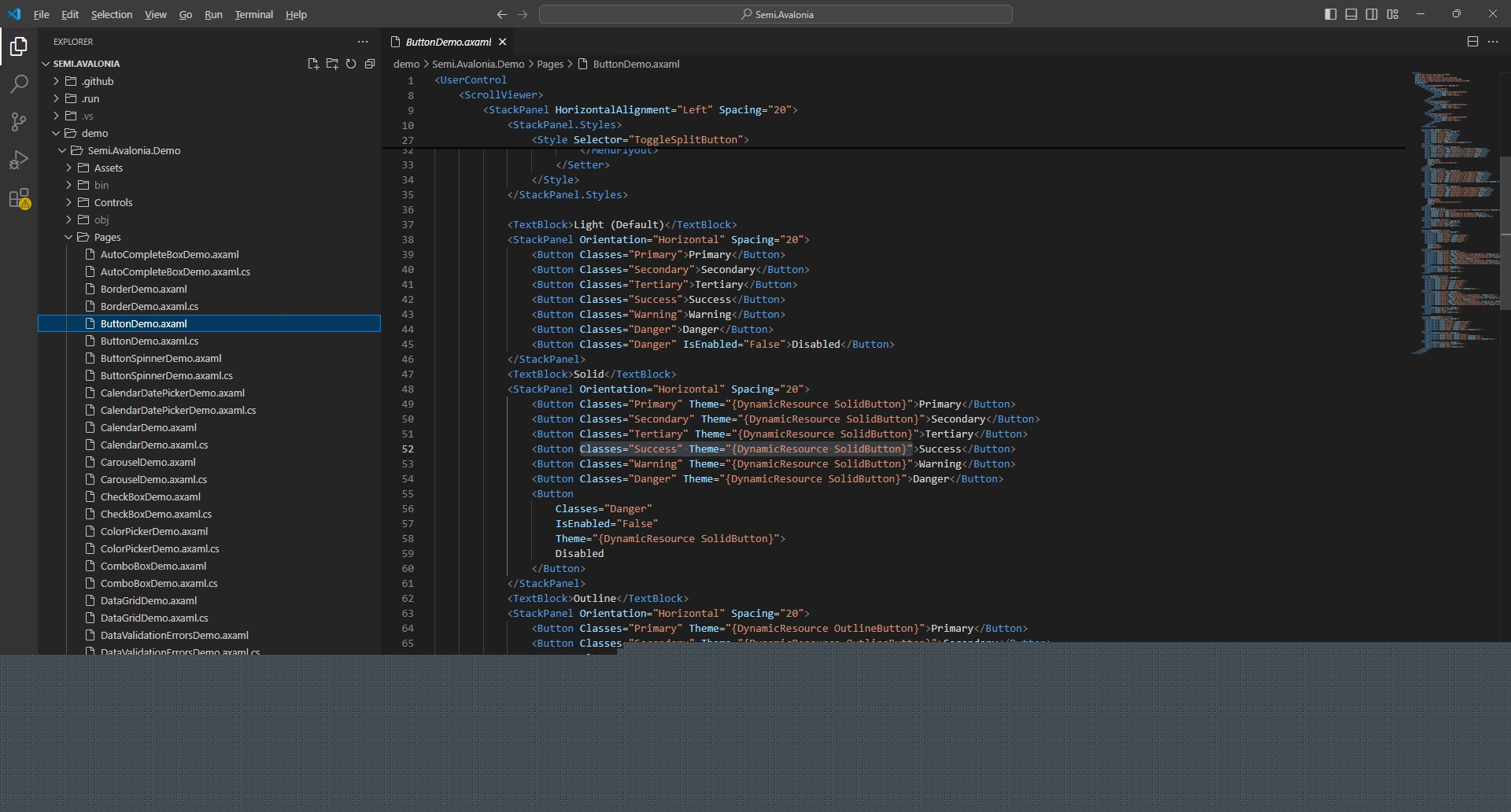The image size is (1511, 812).
Task: Click the Semi.Avalonia command center search box
Action: tap(776, 14)
